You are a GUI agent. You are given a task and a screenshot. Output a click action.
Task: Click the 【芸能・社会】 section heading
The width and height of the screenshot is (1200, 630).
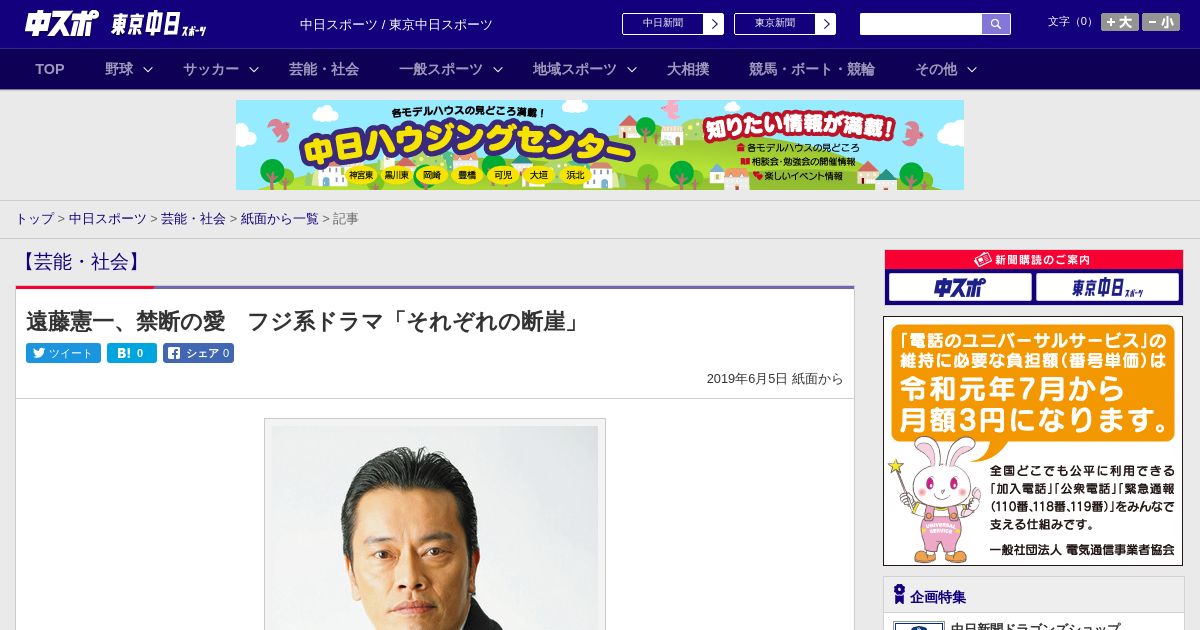81,262
